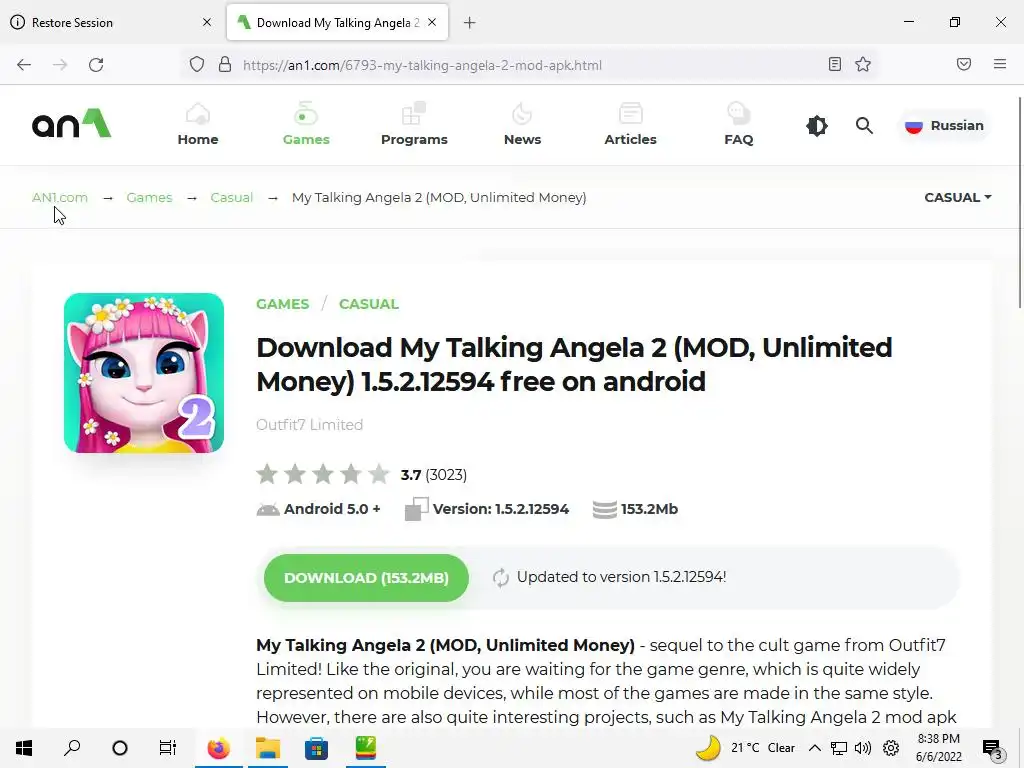This screenshot has height=768, width=1024.
Task: Close the Restore Session tab
Action: [207, 22]
